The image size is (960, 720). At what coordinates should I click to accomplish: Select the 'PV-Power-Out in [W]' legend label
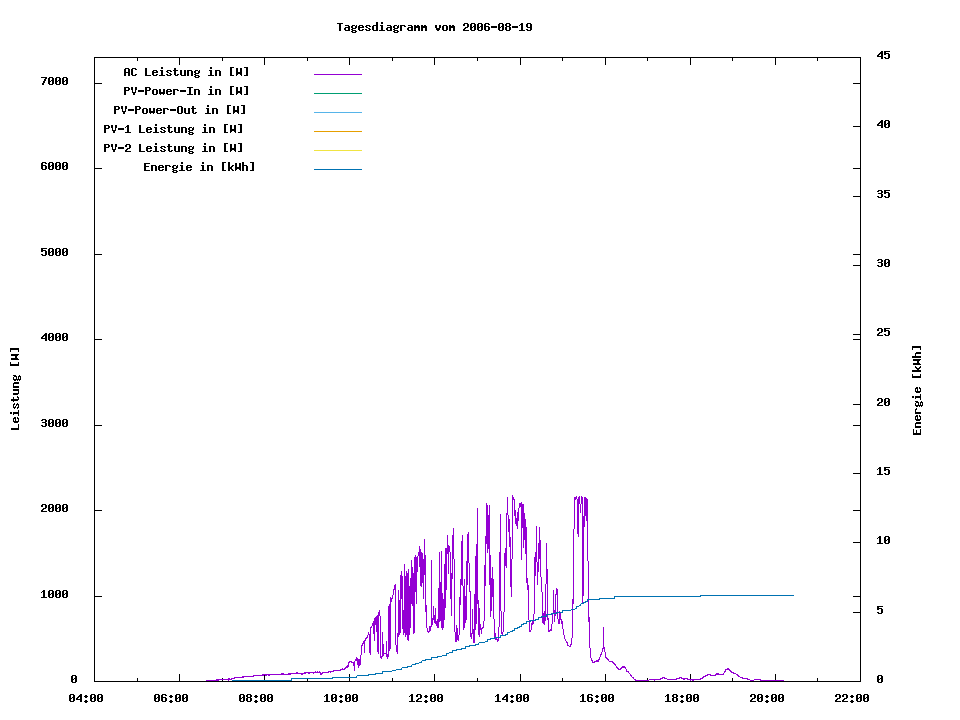179,110
